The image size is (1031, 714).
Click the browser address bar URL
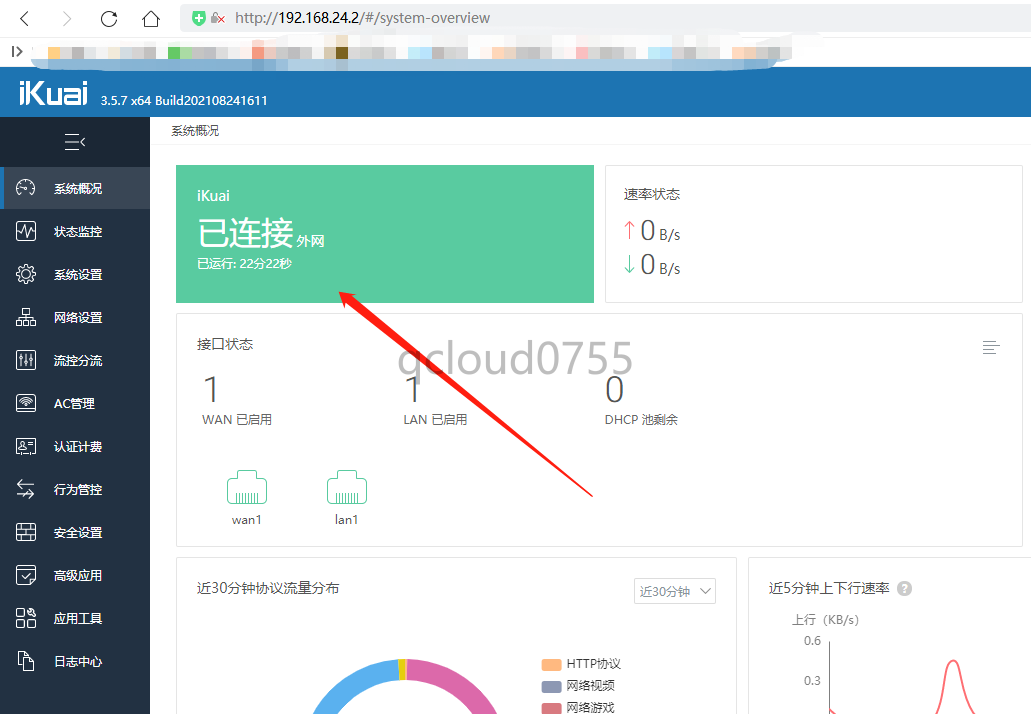tap(362, 18)
